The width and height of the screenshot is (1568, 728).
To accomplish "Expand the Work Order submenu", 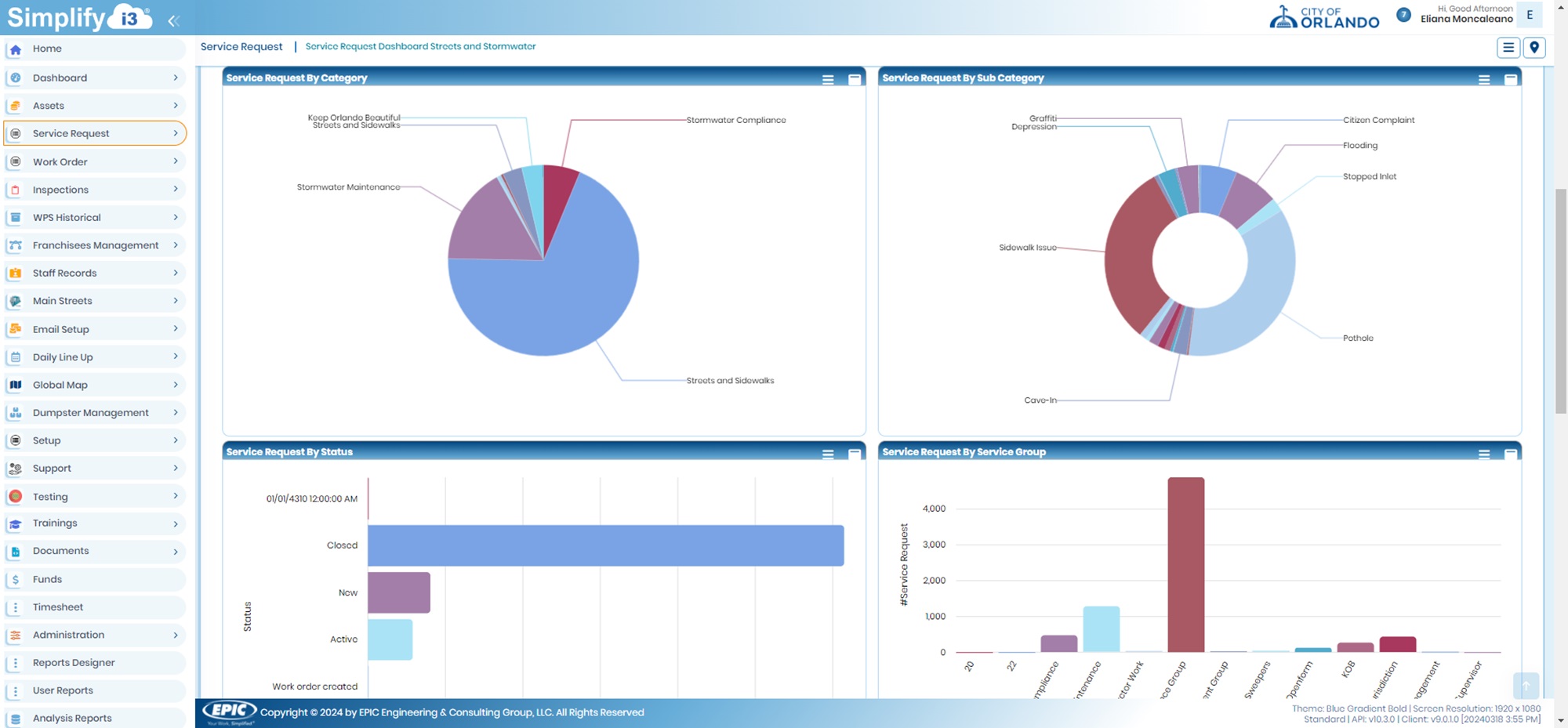I will pos(175,161).
